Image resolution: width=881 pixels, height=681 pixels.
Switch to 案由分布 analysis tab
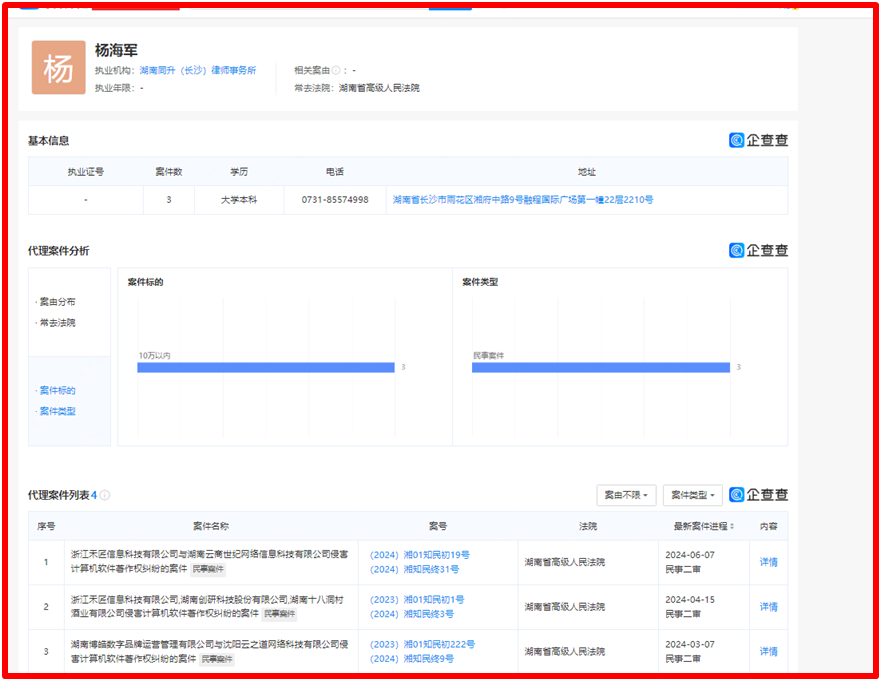57,302
